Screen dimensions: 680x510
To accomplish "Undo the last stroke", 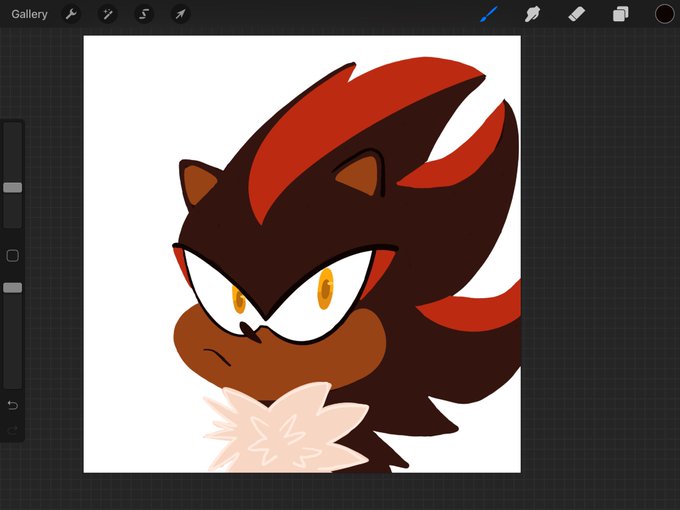I will pyautogui.click(x=13, y=405).
